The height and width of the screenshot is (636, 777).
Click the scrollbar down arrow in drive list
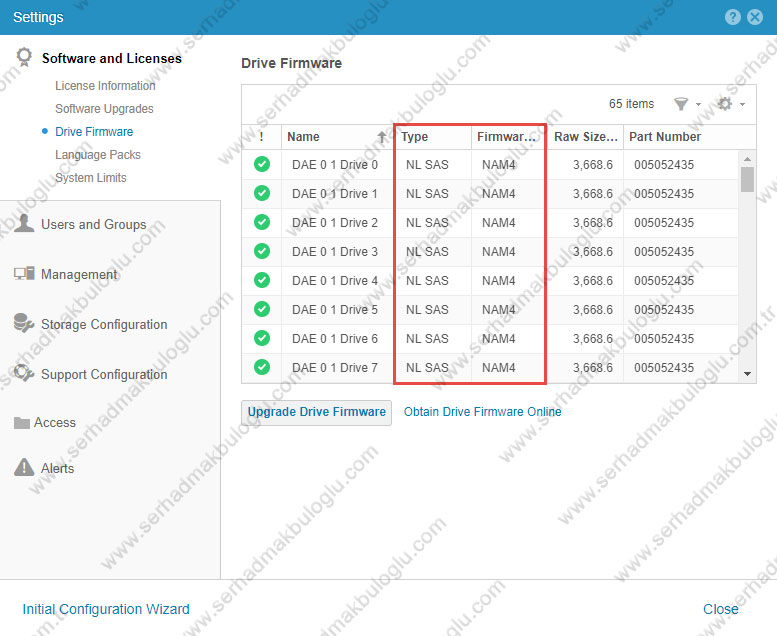tap(747, 373)
